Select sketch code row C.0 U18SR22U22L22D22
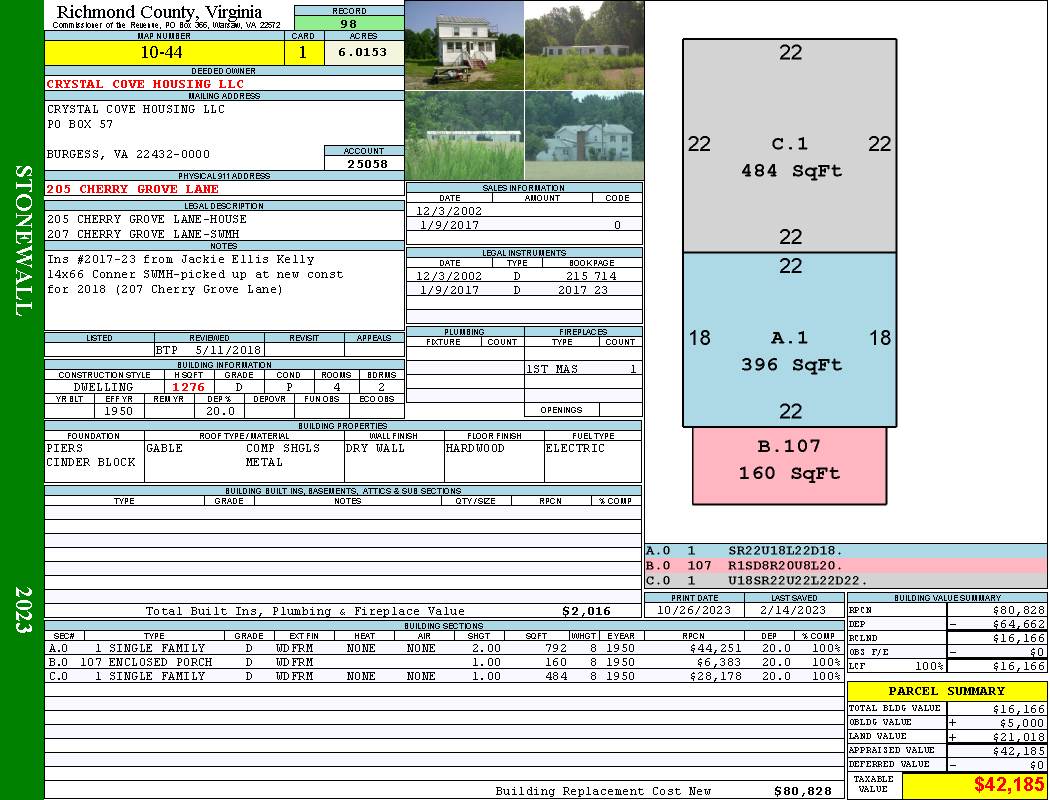 pyautogui.click(x=846, y=580)
